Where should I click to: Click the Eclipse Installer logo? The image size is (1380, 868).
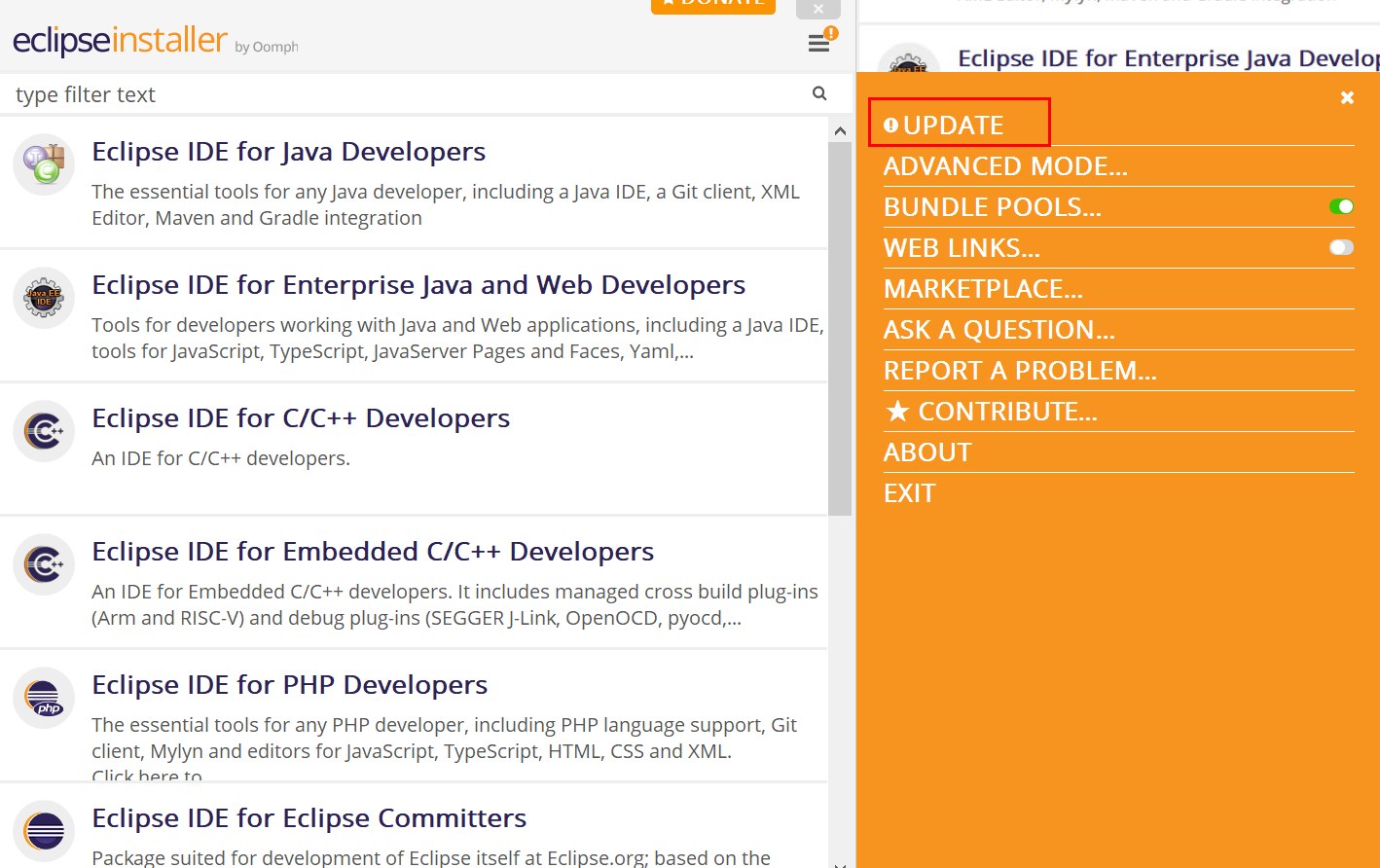point(120,40)
